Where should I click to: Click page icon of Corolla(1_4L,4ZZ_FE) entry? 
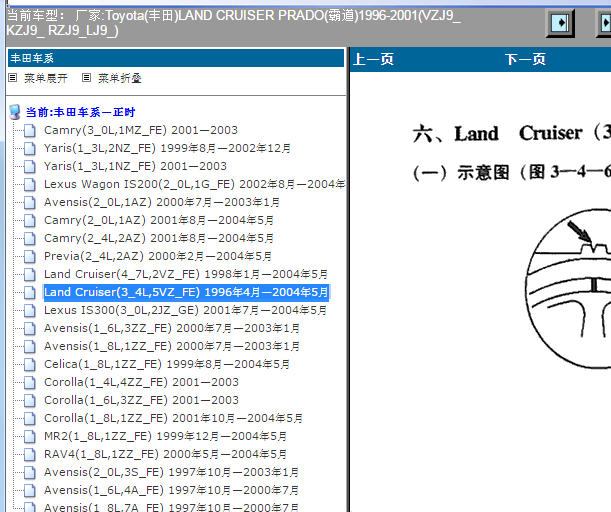(30, 382)
